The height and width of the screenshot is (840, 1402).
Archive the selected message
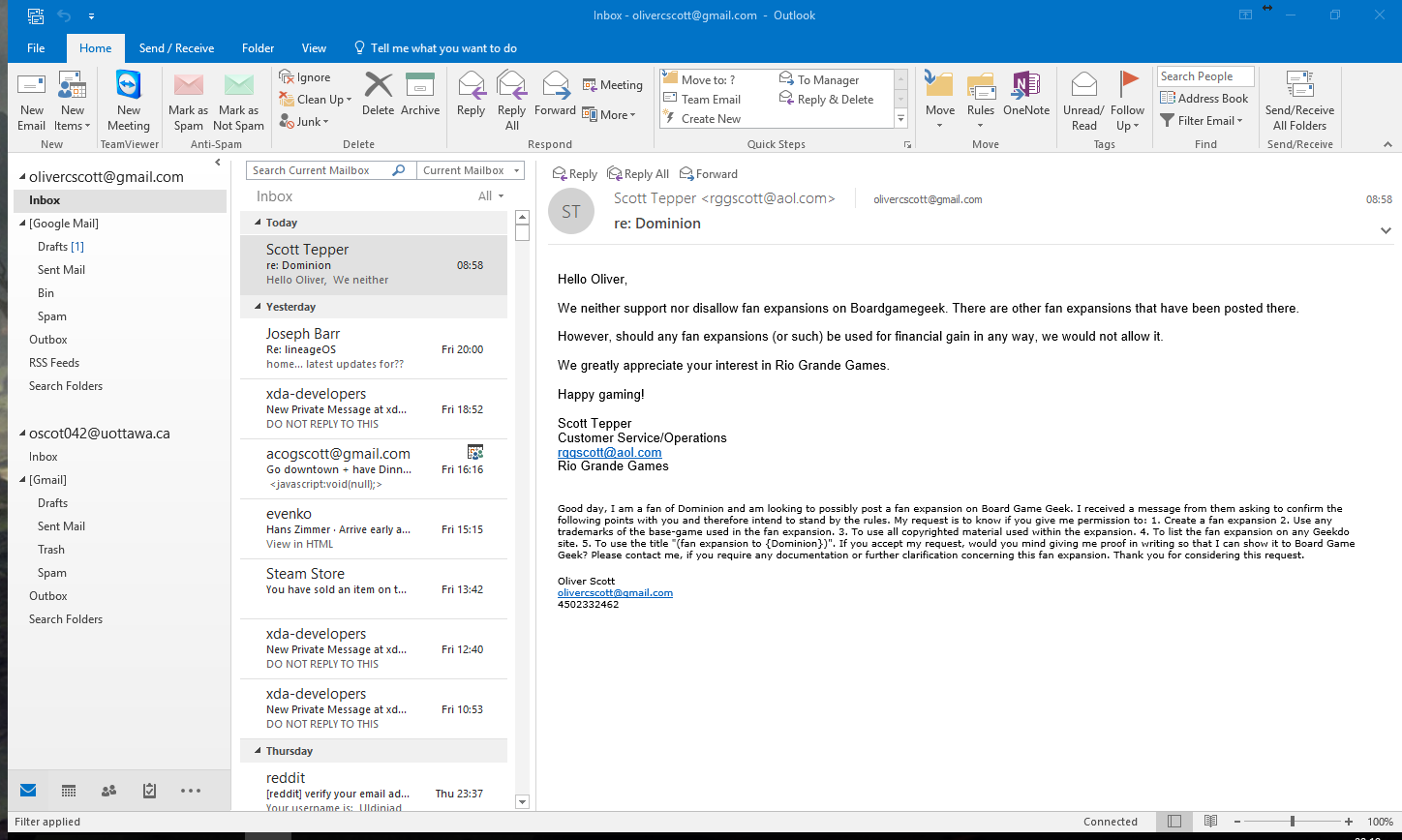coord(420,94)
